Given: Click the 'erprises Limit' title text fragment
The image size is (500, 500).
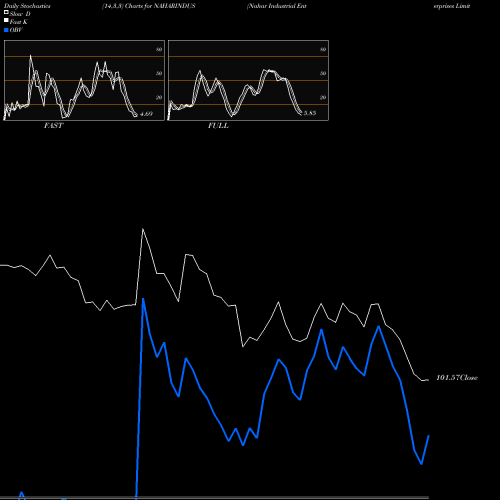Looking at the screenshot, I should (452, 6).
